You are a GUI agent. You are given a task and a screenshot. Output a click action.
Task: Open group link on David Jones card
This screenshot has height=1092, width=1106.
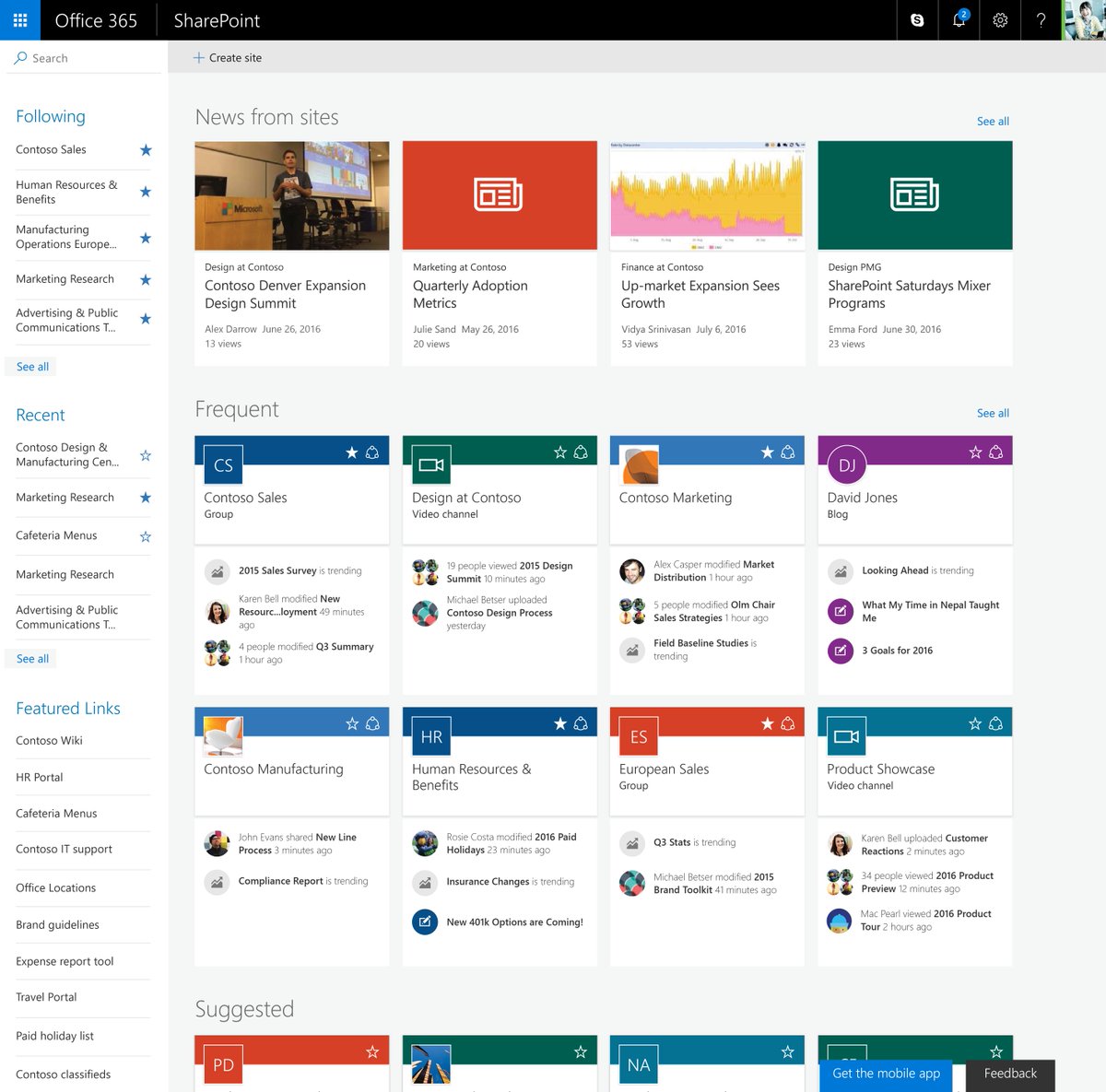(x=996, y=452)
